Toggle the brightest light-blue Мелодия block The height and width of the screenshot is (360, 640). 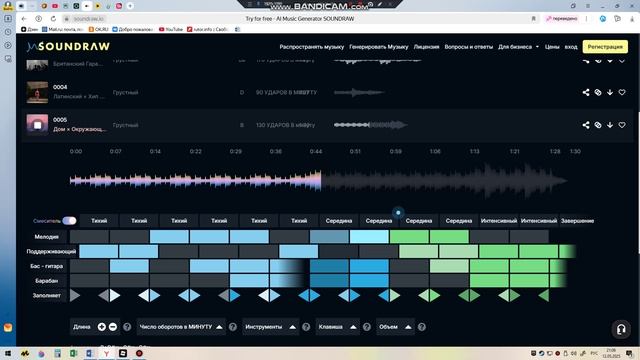click(x=369, y=237)
